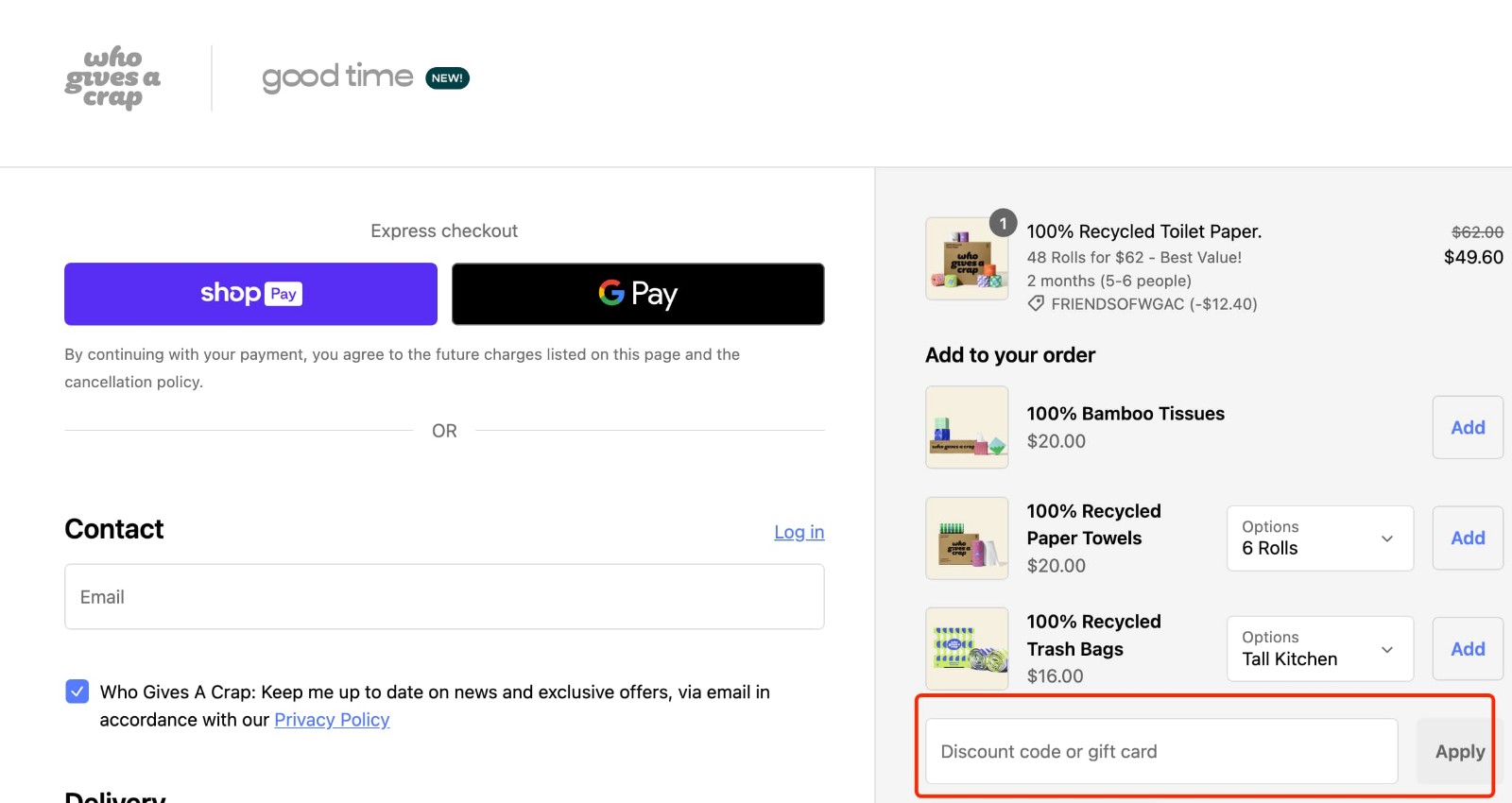
Task: Click the 2 months (5-6 people) text
Action: [1109, 281]
